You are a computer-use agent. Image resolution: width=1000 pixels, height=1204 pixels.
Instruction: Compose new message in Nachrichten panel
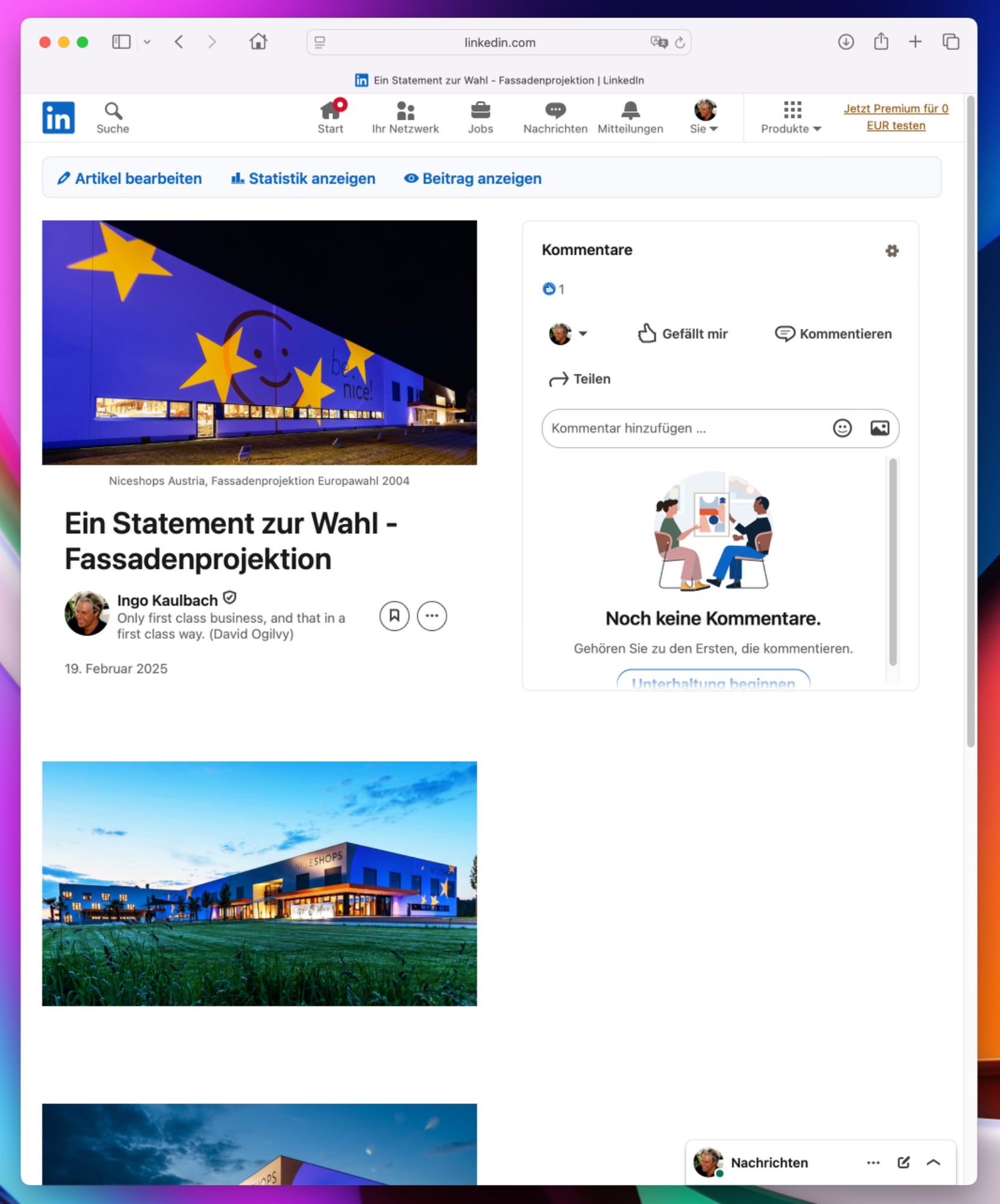click(x=903, y=1162)
